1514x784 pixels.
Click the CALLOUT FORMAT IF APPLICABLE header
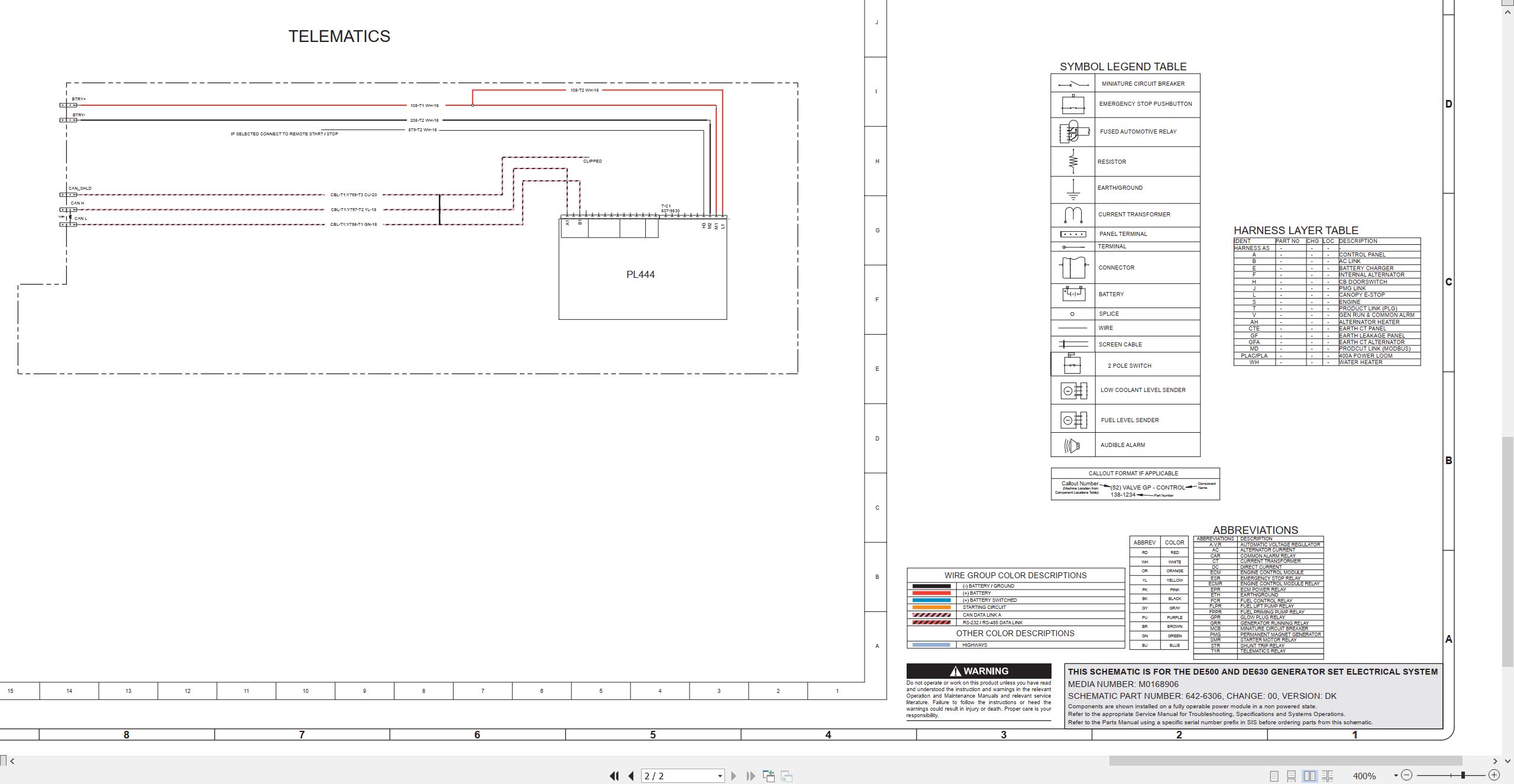click(1133, 474)
